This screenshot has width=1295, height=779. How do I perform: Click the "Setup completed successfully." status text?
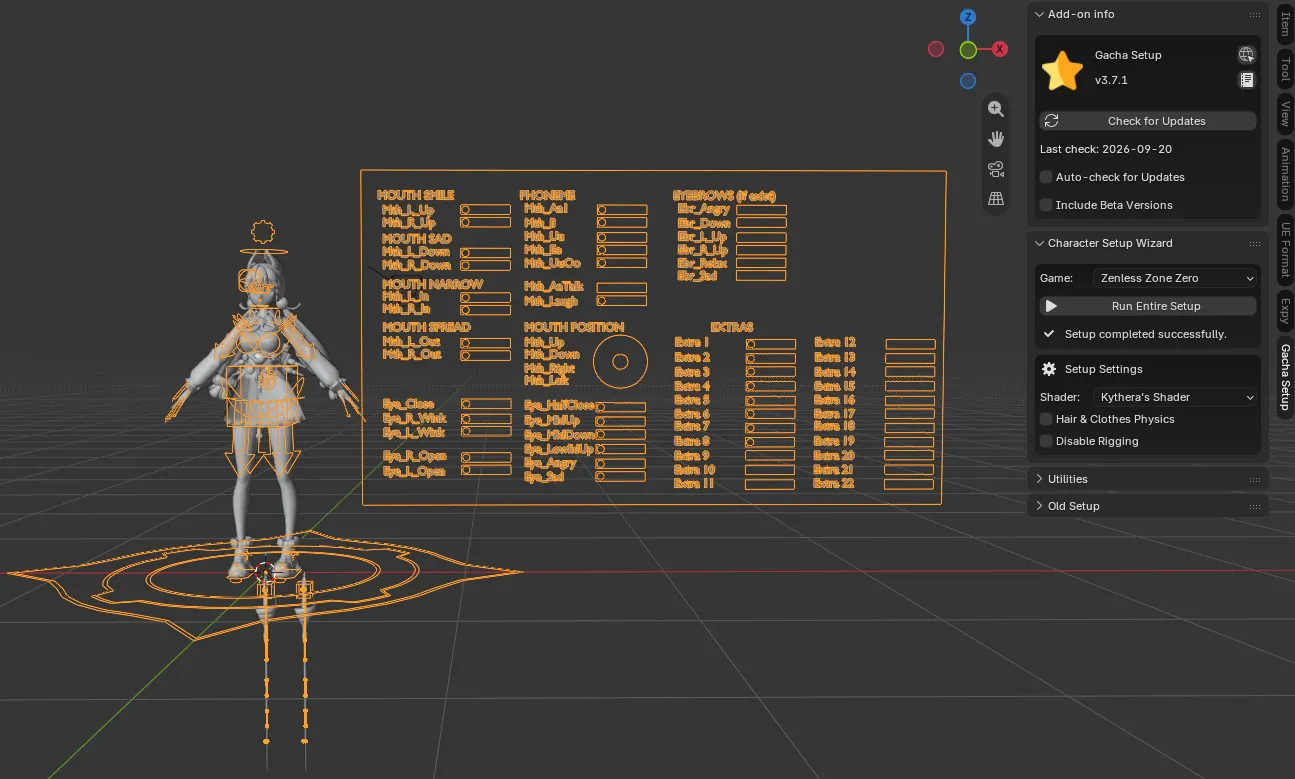pyautogui.click(x=1145, y=334)
